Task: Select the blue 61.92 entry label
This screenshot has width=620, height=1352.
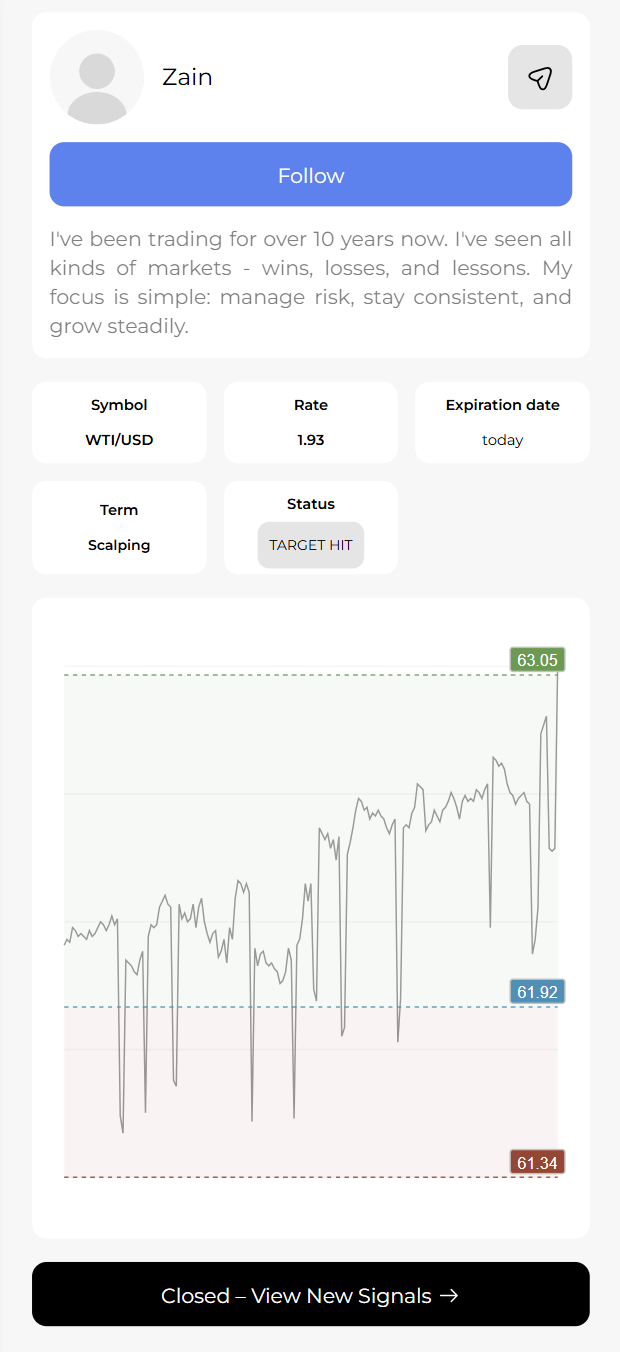Action: click(538, 992)
